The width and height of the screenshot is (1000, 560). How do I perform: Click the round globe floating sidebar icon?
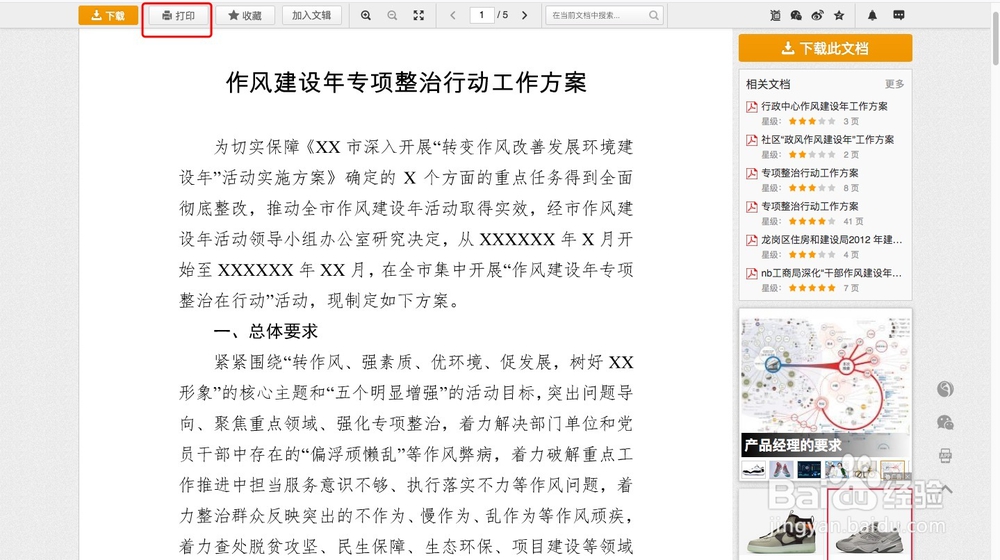pos(945,389)
